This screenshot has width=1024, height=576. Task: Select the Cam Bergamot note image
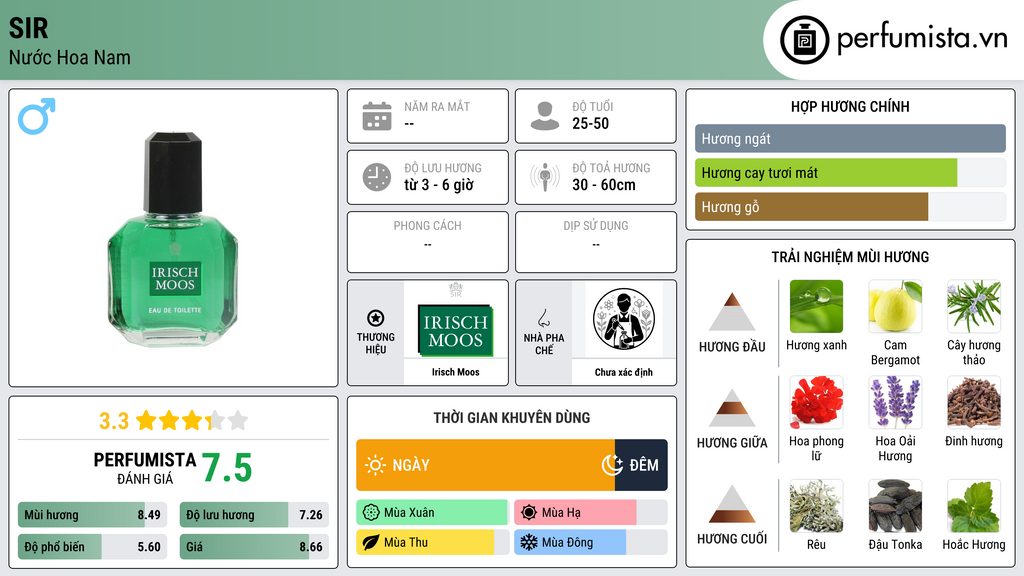pyautogui.click(x=895, y=306)
